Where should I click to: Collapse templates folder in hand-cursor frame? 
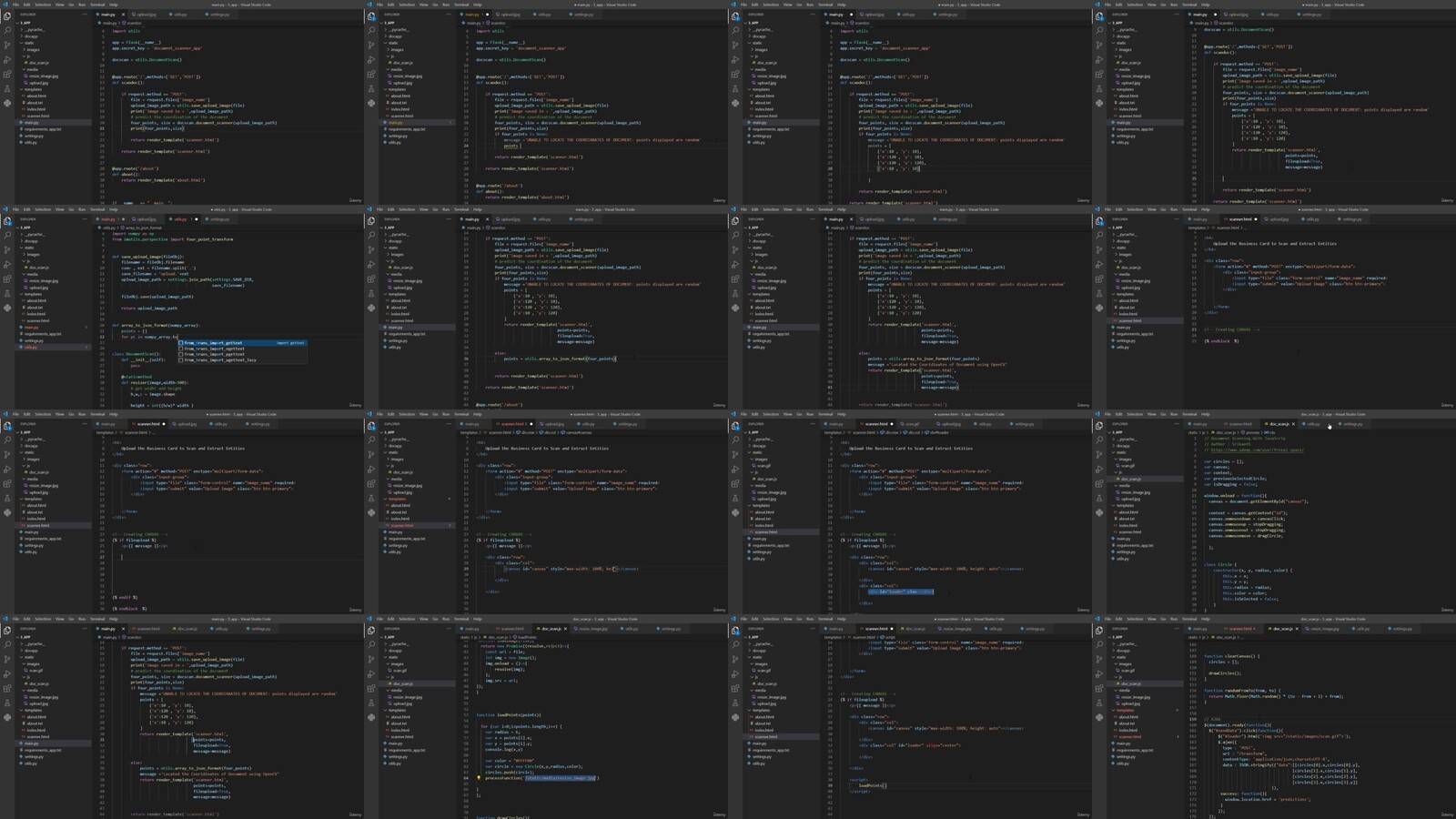click(1125, 506)
